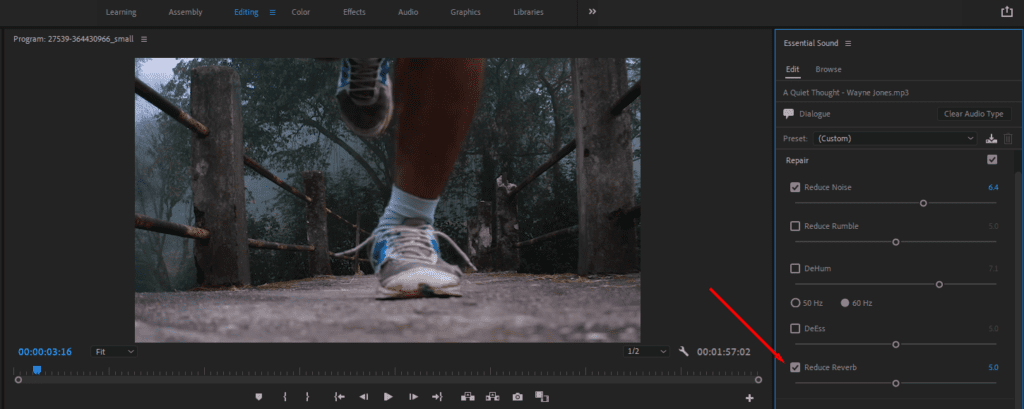Open the Browse tab in Essential Sound

pyautogui.click(x=828, y=69)
